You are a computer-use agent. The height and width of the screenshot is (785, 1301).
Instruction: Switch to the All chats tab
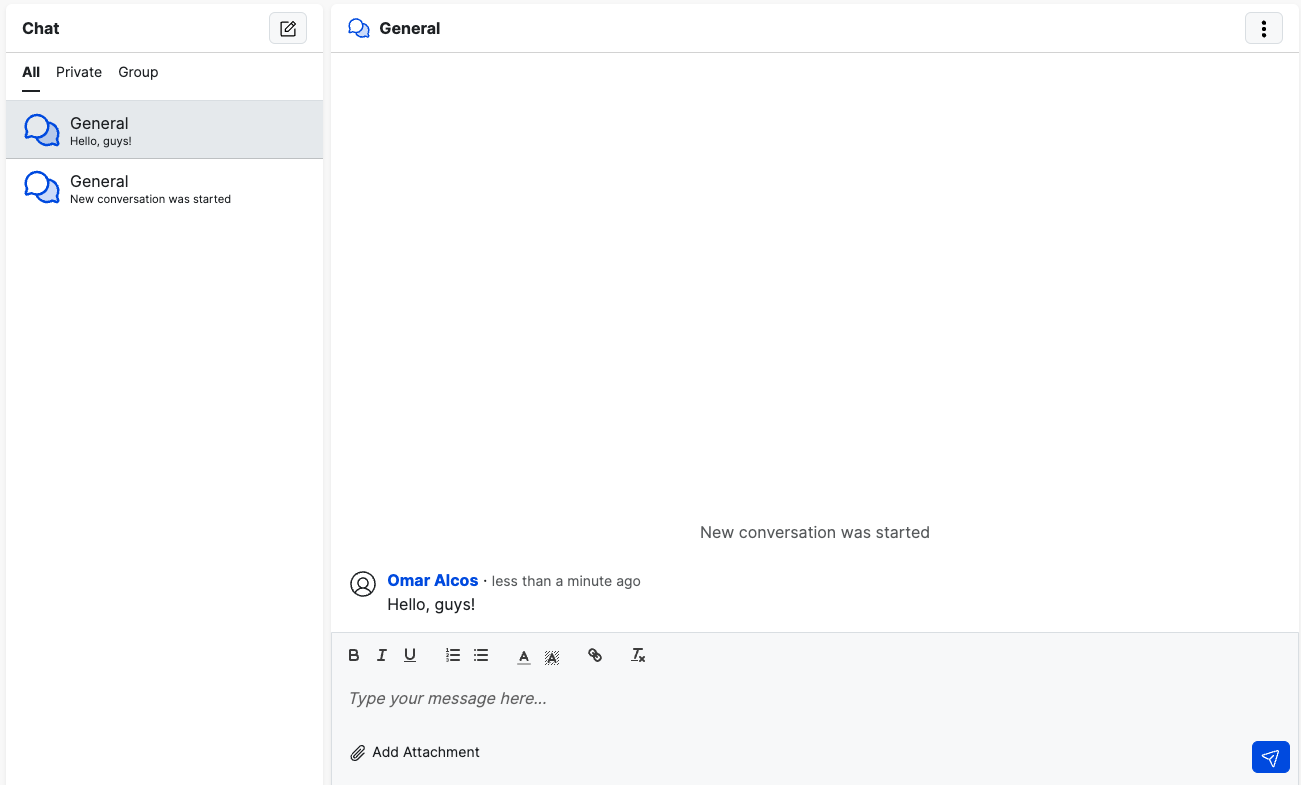tap(31, 72)
